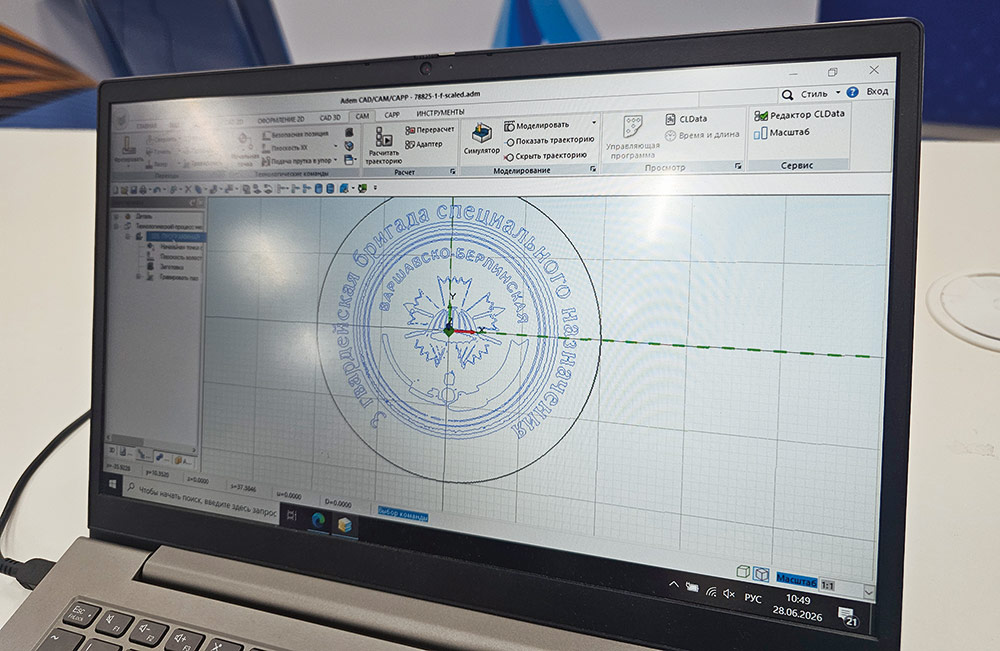Run Перерасчет recalculation command

(x=430, y=129)
